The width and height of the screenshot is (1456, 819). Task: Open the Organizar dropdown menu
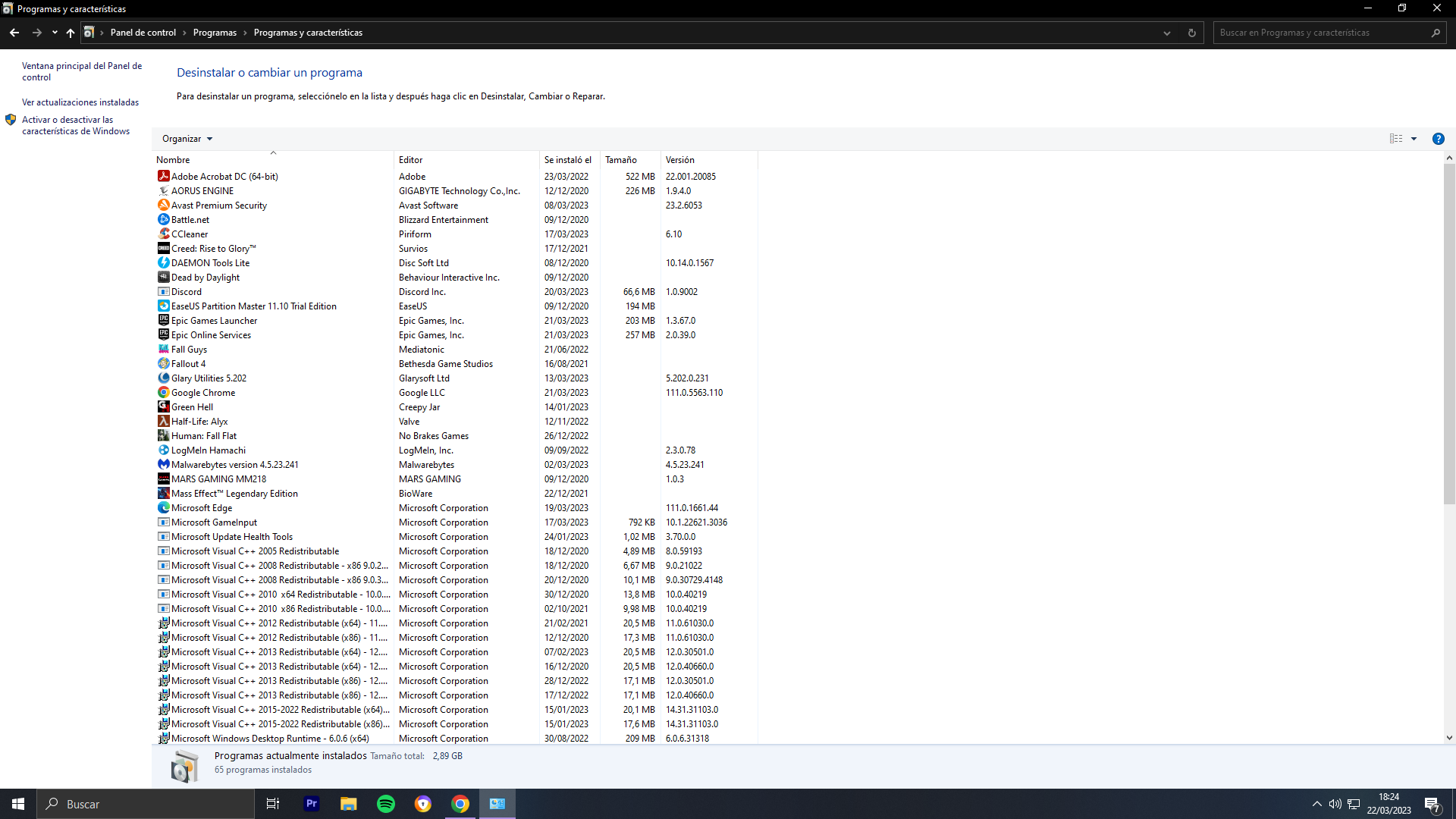187,139
